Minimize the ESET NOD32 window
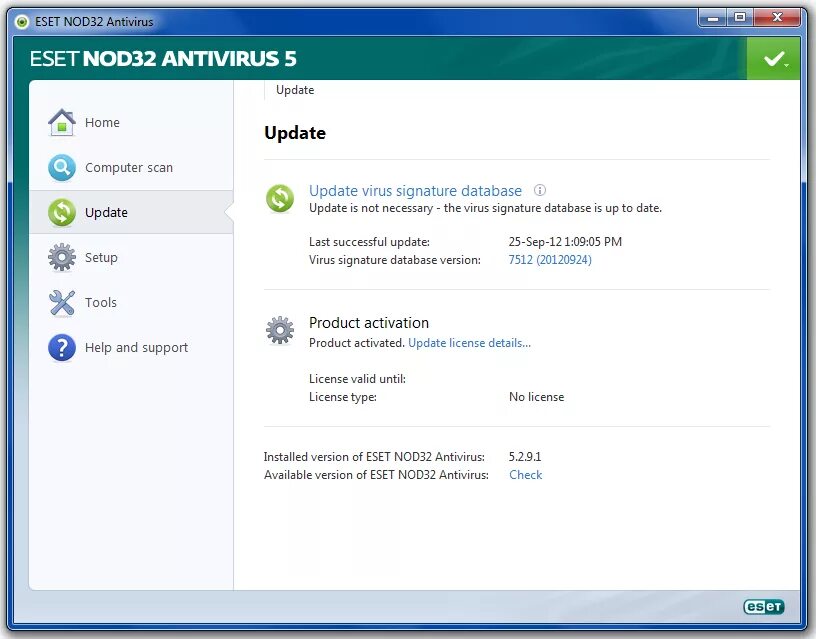 tap(713, 18)
